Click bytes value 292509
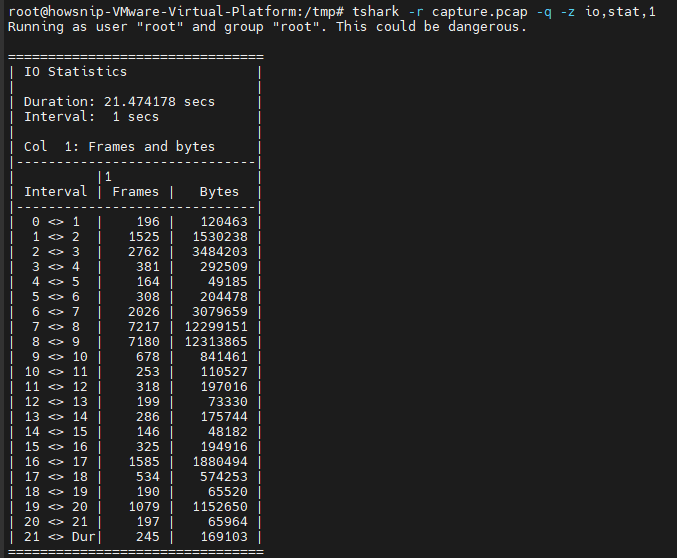Viewport: 677px width, 558px height. pyautogui.click(x=224, y=267)
